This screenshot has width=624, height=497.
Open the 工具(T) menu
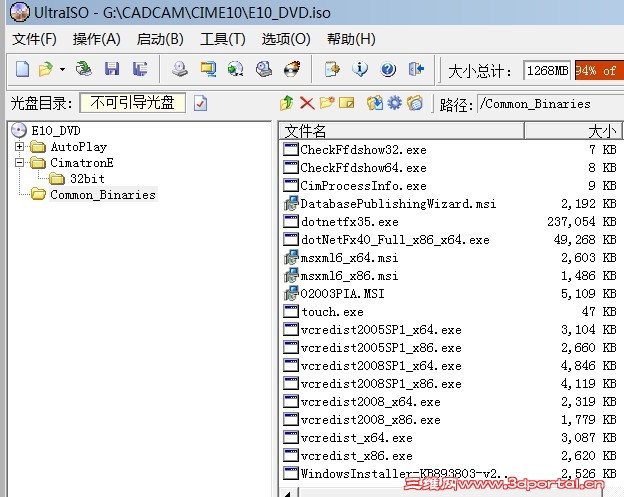click(223, 39)
